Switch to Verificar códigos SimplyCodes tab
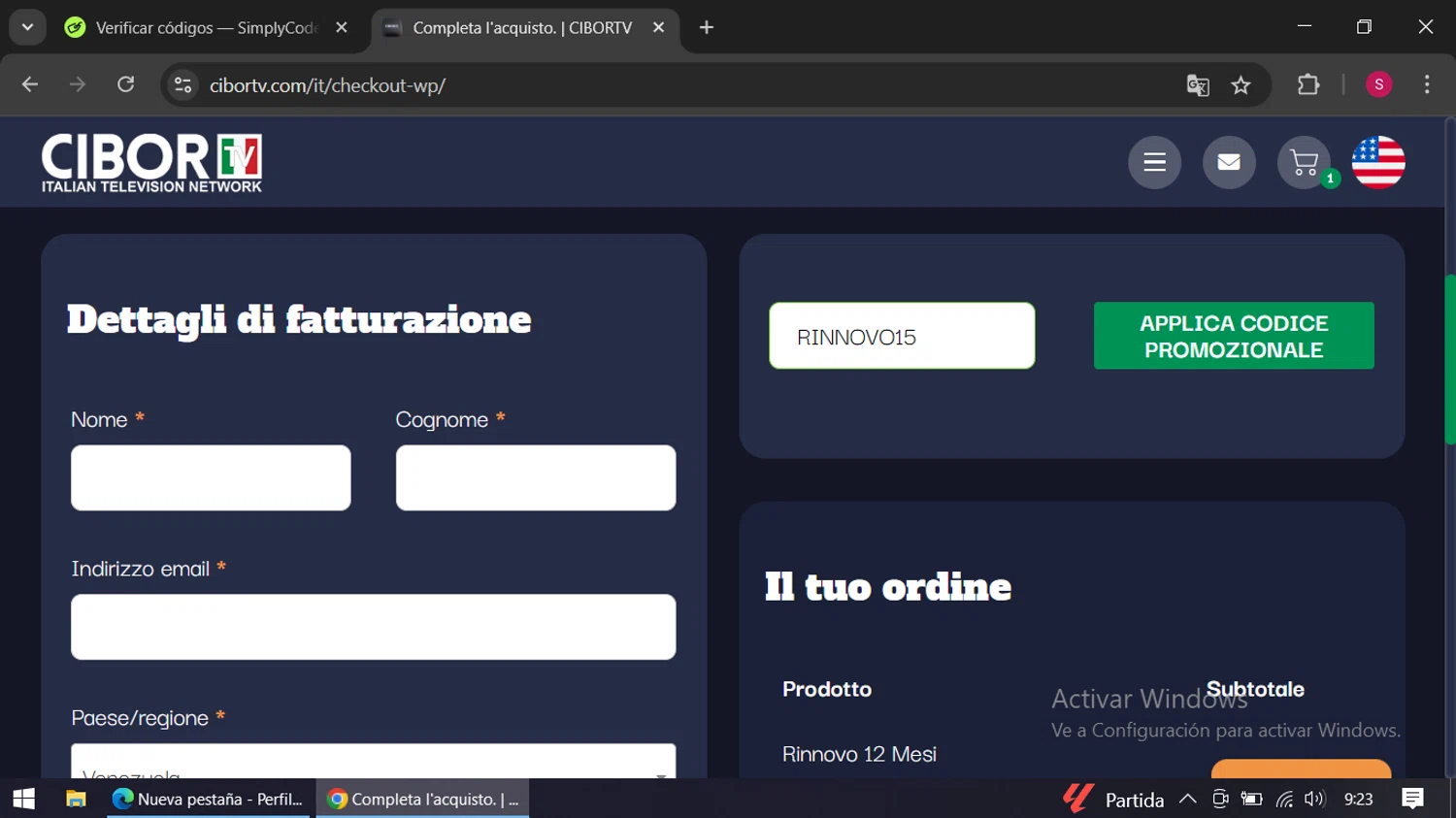Viewport: 1456px width, 818px height. pos(206,28)
